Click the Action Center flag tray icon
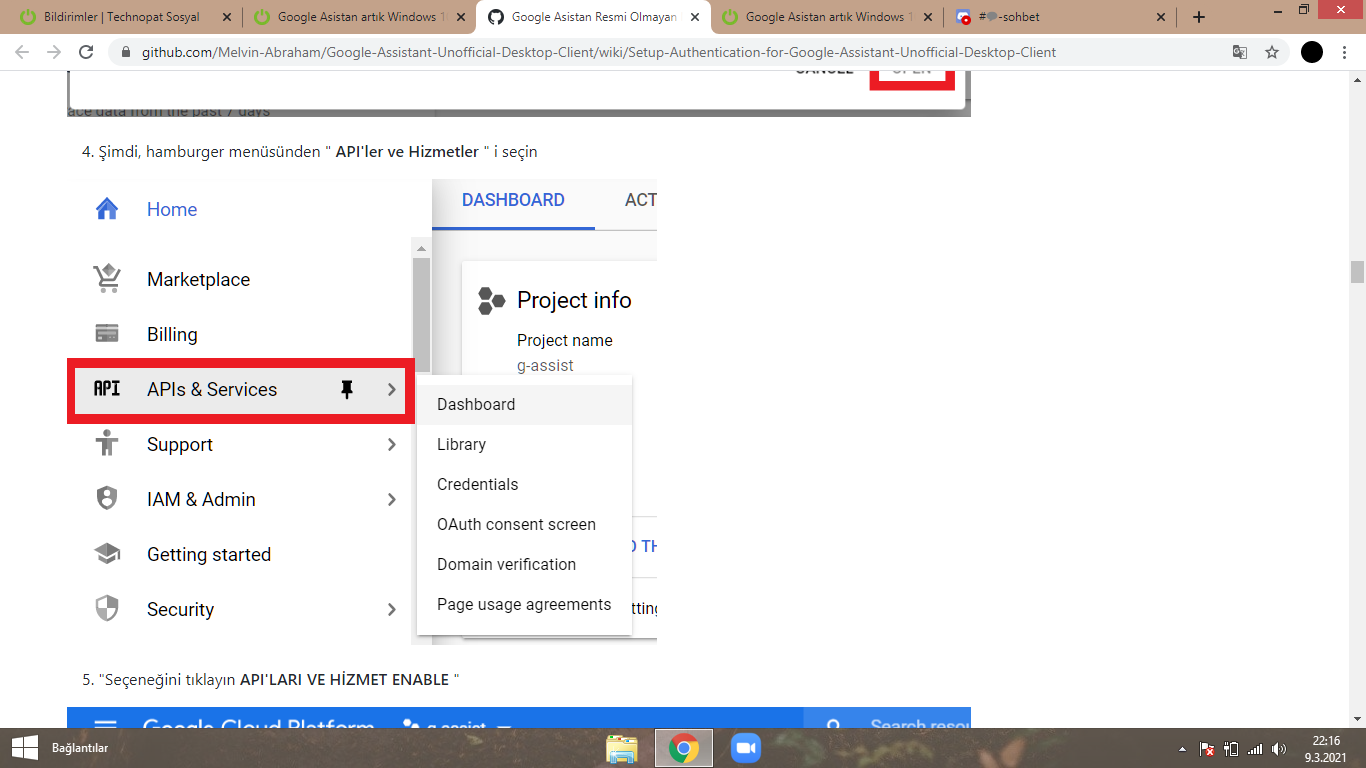Screen dimensions: 1366x768 1207,749
